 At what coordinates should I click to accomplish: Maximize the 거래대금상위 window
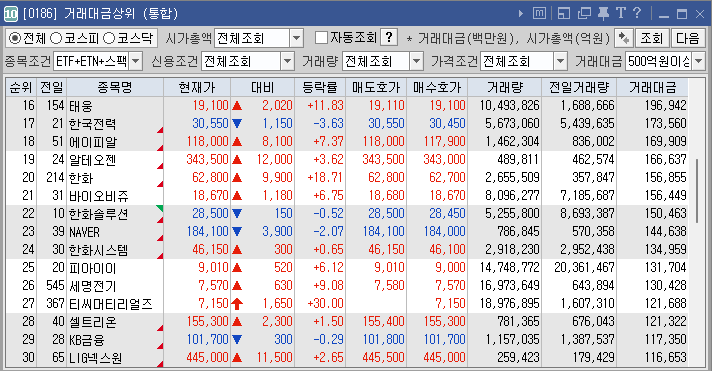click(682, 14)
